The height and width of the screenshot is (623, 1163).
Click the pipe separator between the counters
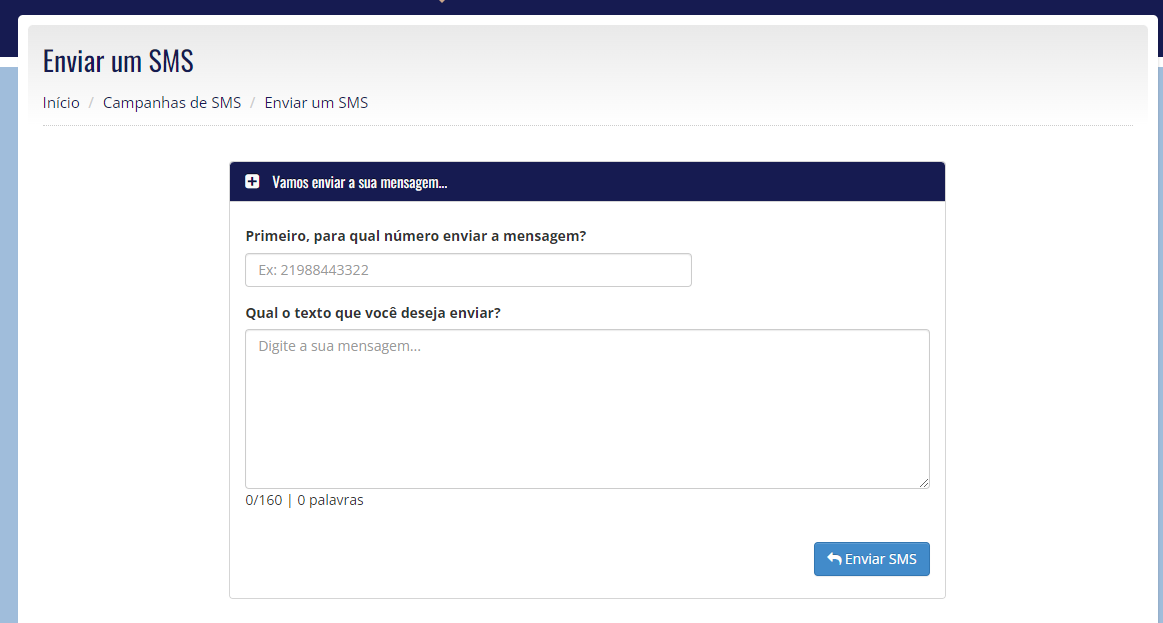click(x=290, y=500)
